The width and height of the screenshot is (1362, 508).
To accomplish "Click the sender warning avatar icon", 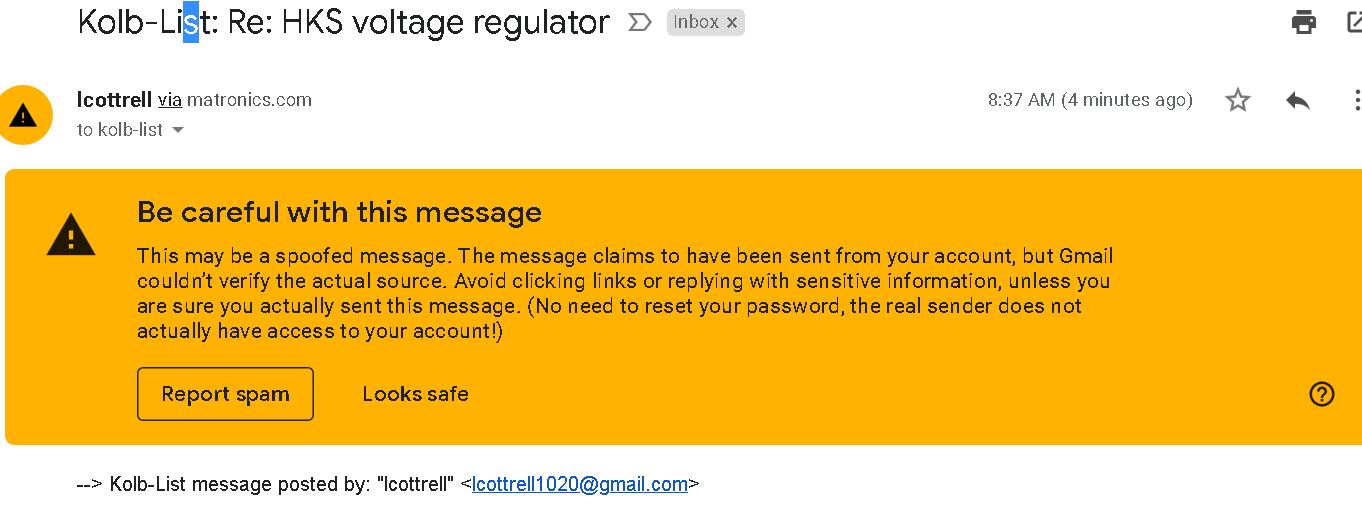I will pos(24,115).
